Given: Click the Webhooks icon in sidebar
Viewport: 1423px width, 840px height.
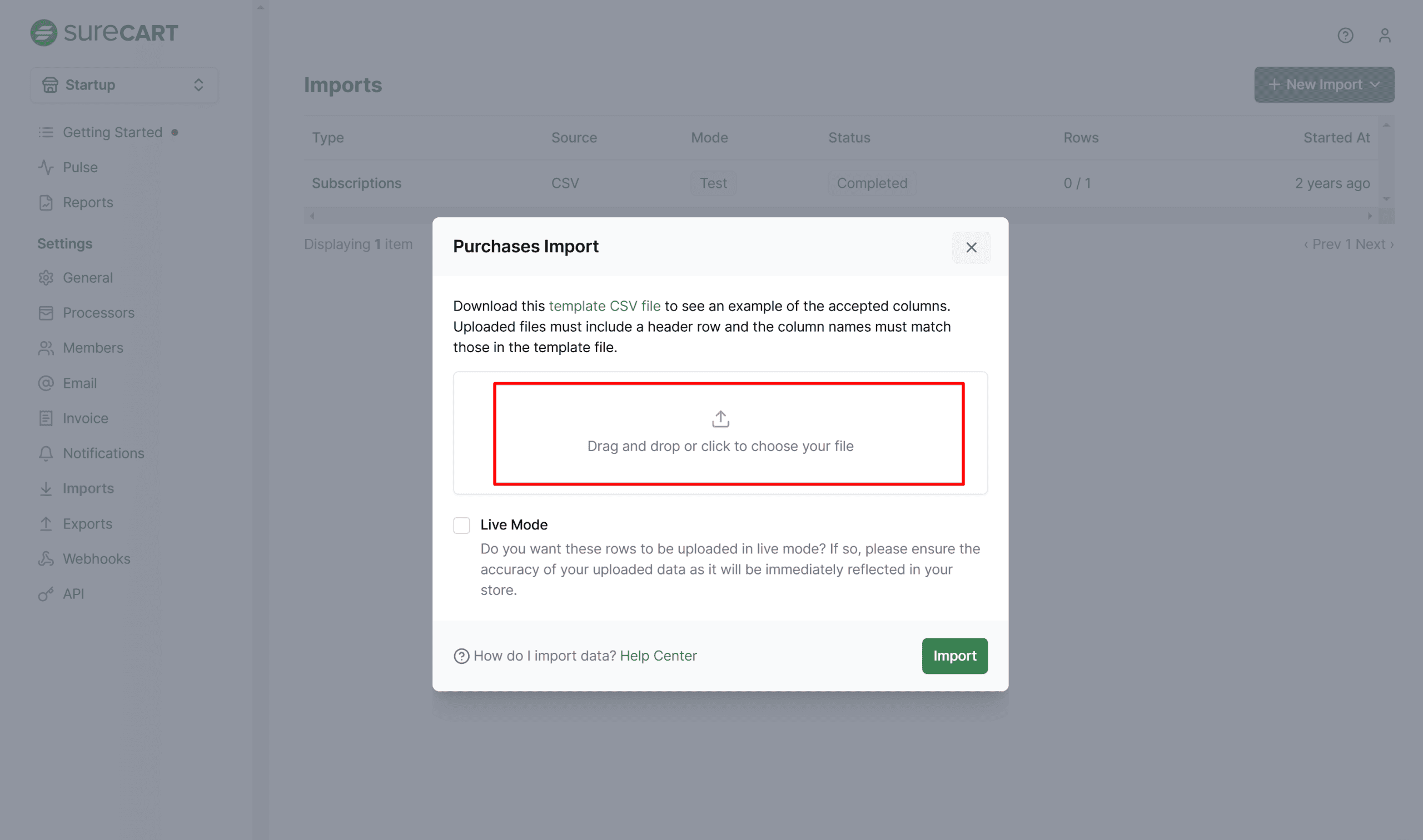Looking at the screenshot, I should tap(46, 559).
